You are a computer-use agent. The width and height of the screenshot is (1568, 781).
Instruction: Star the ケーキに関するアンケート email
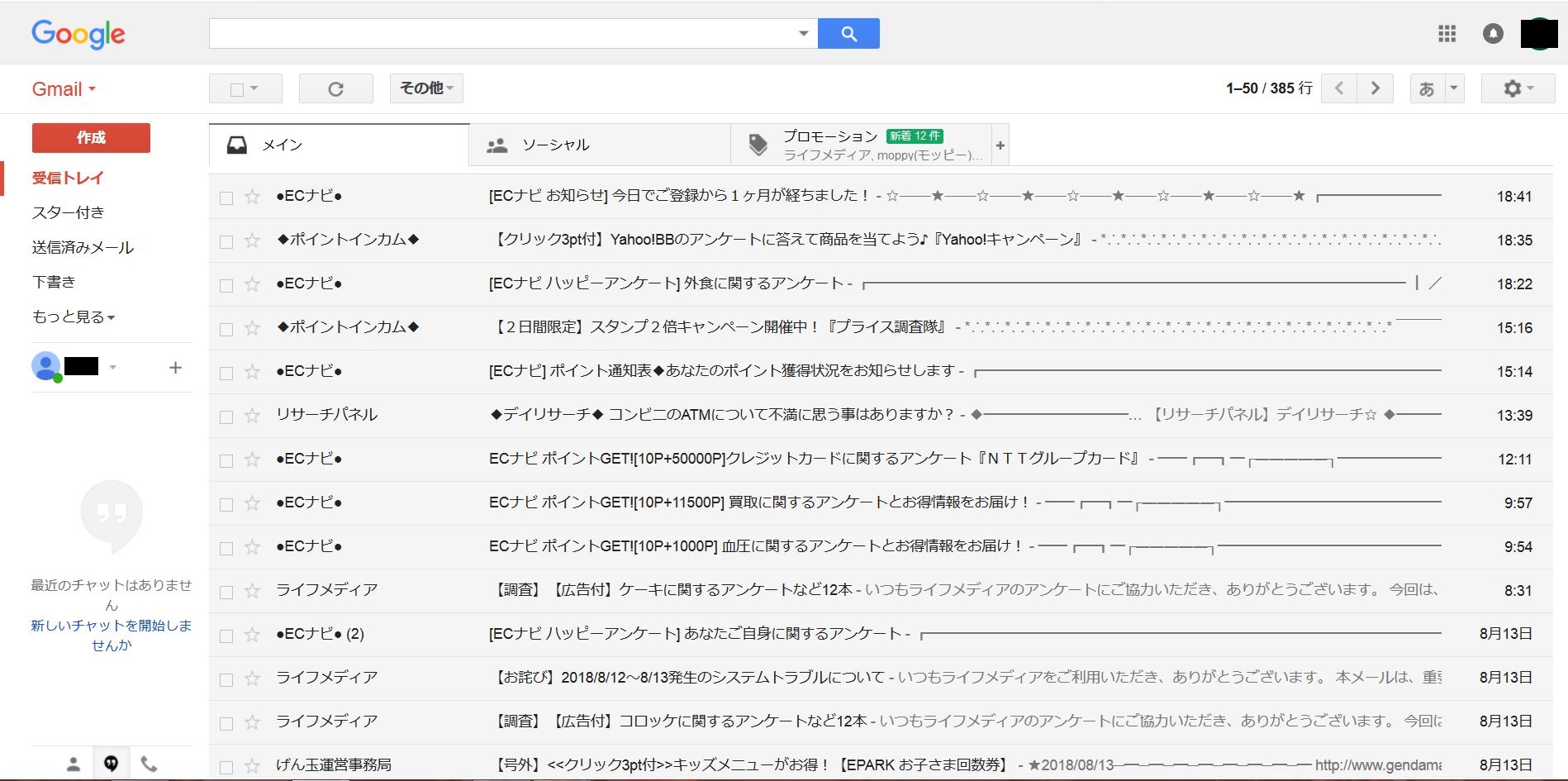coord(253,591)
